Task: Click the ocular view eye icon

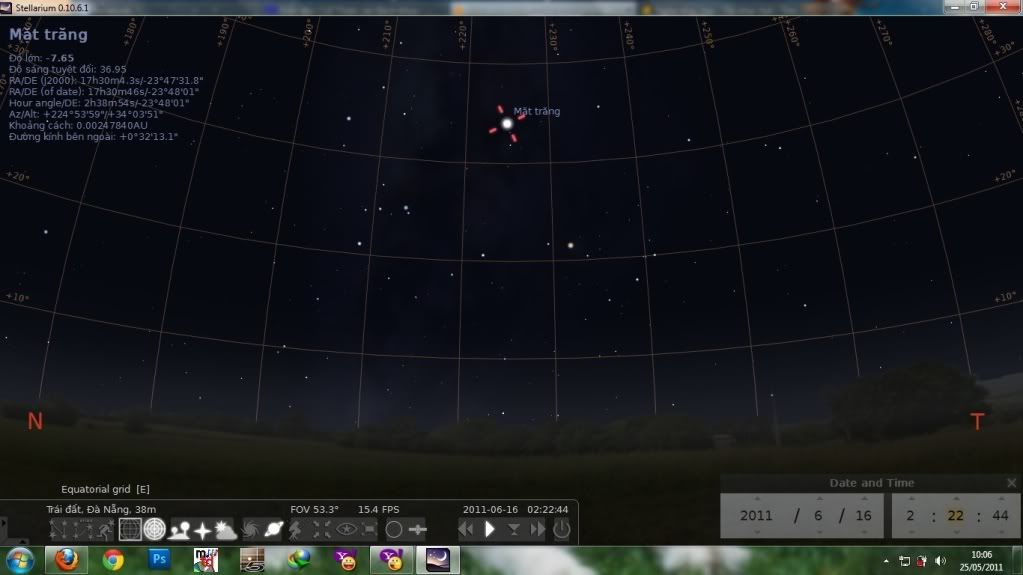Action: (346, 530)
